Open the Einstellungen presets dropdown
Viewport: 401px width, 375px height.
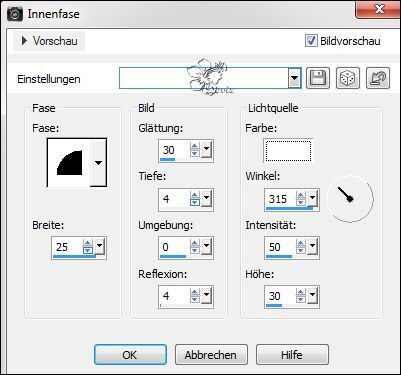tap(294, 78)
